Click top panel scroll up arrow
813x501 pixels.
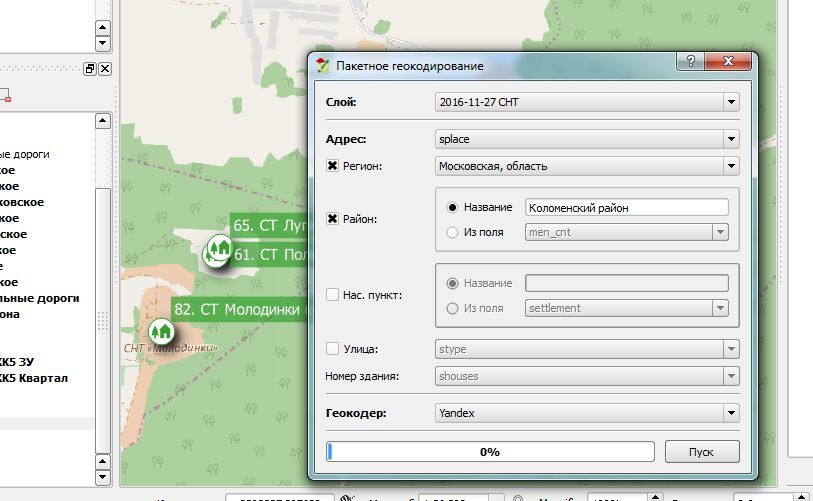(103, 27)
